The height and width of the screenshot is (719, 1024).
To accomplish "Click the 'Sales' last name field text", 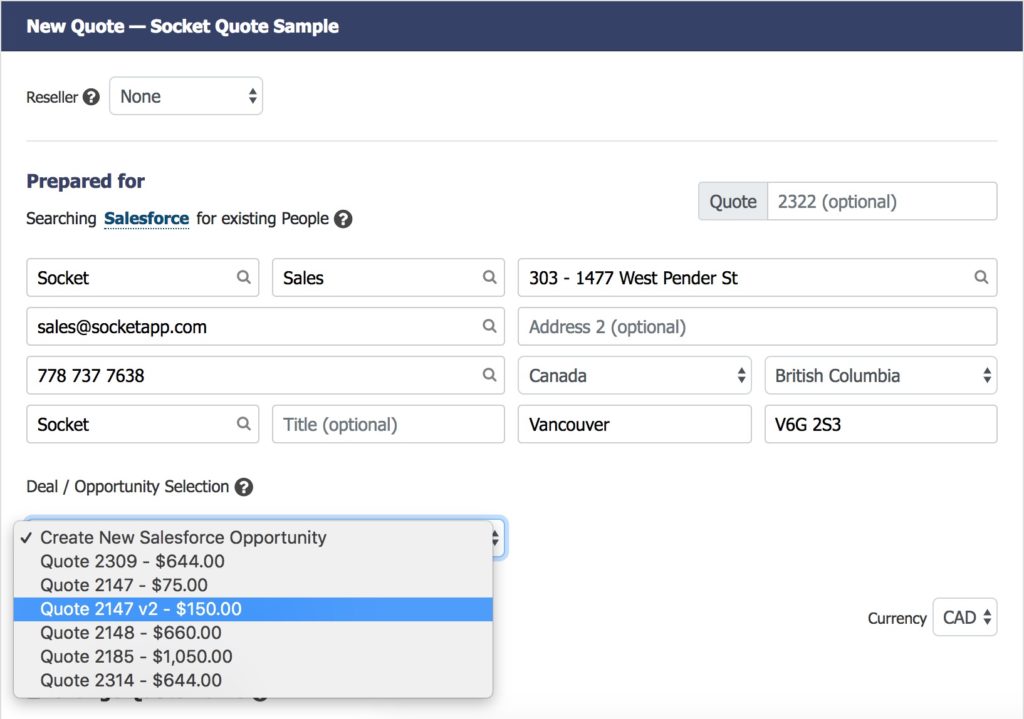I will pos(303,278).
